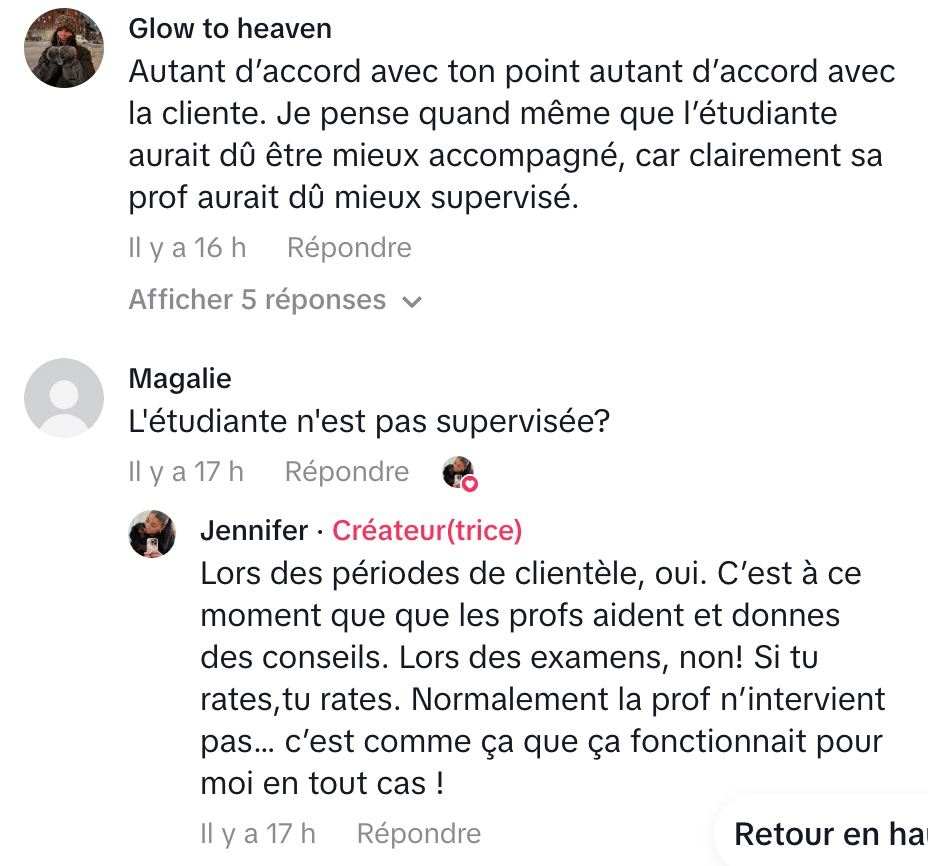Click the Magalie username
Screen dimensions: 928x866
pos(180,379)
